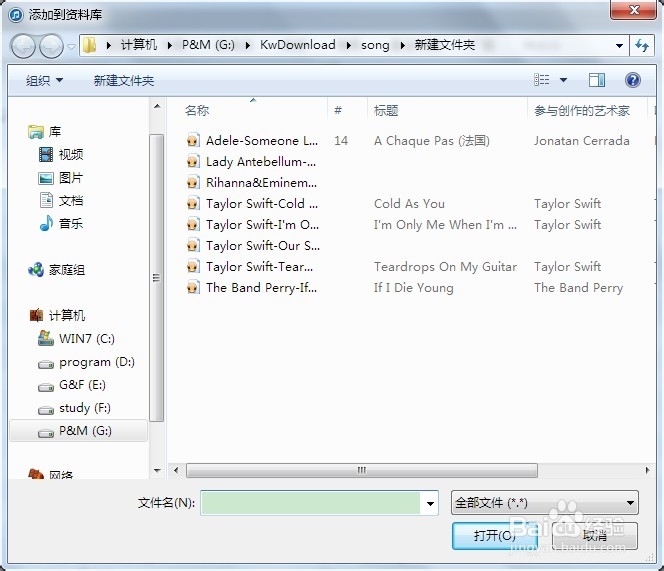Viewport: 664px width, 571px height.
Task: Select KwDownload in the address breadcrumb
Action: click(298, 45)
